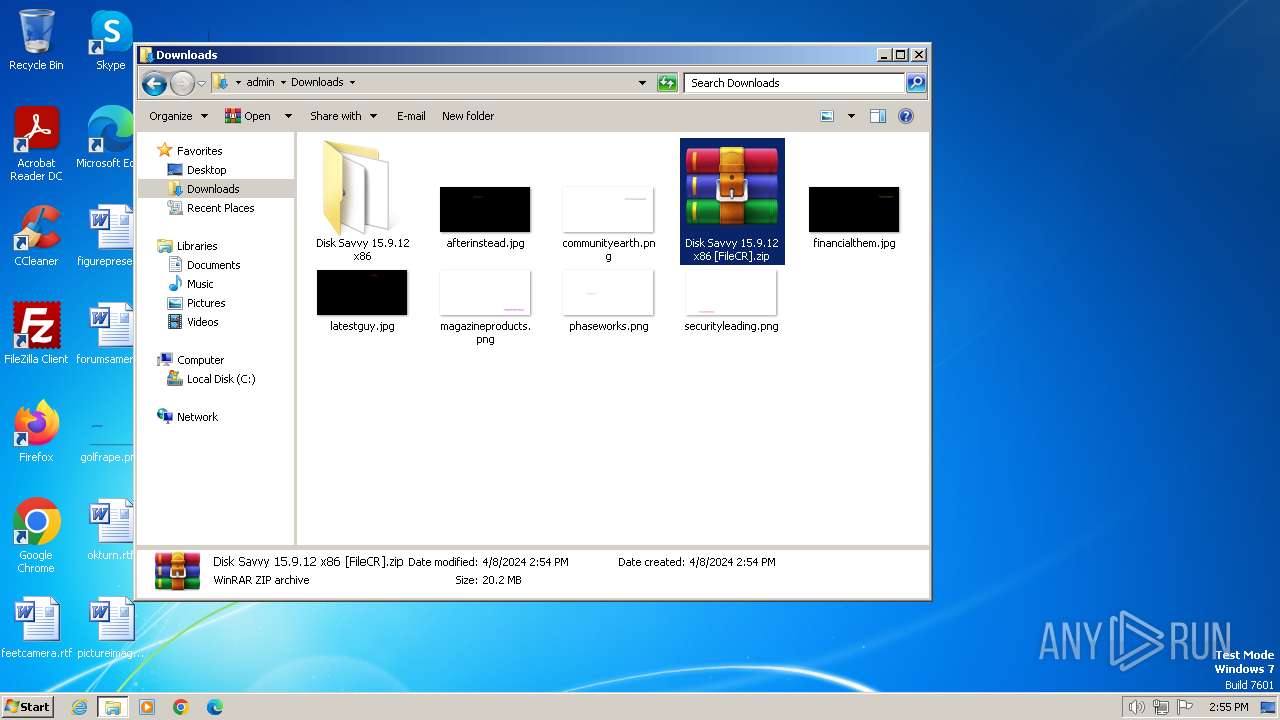The image size is (1280, 720).
Task: Open Internet Explorer from taskbar
Action: click(80, 707)
